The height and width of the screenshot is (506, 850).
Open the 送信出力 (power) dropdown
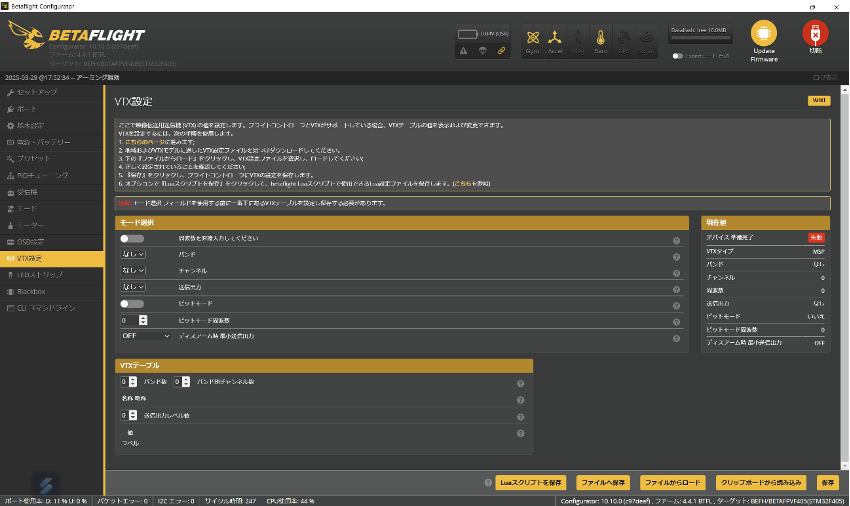point(133,287)
